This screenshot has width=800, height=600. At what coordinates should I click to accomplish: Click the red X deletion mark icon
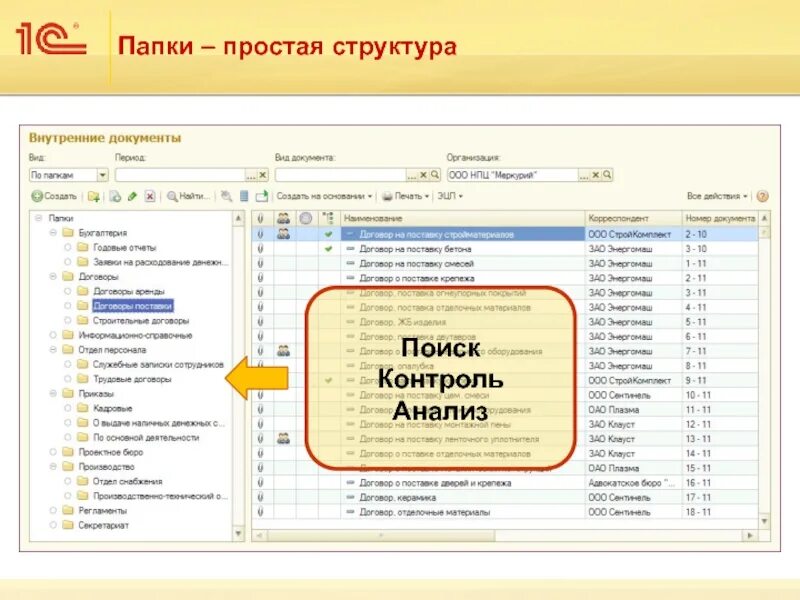(x=149, y=196)
